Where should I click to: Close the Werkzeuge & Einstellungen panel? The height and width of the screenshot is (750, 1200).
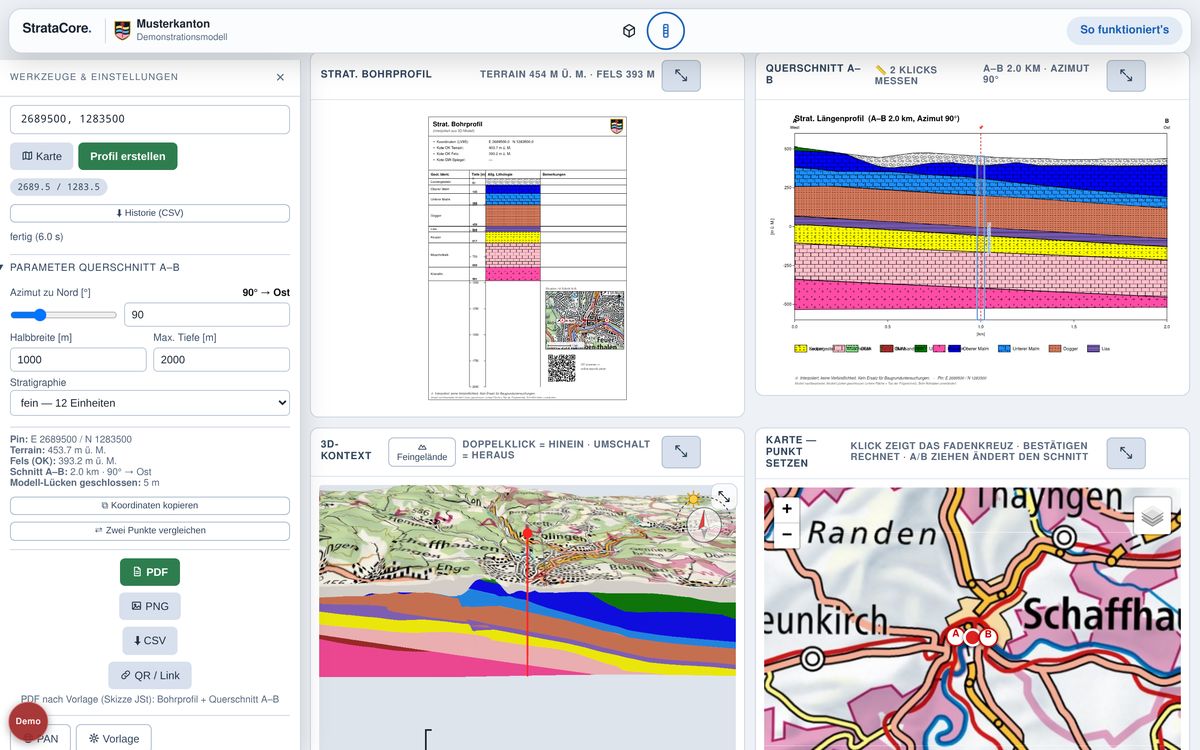coord(280,77)
